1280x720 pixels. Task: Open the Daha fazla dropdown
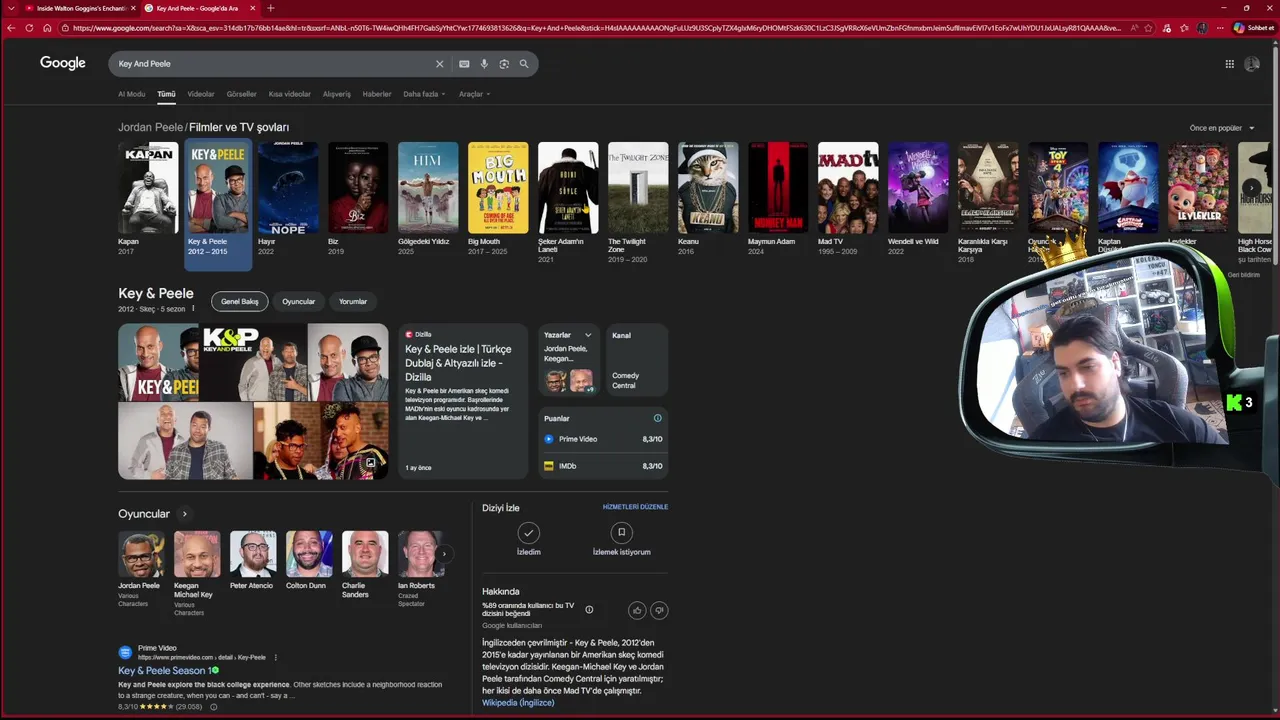click(424, 94)
